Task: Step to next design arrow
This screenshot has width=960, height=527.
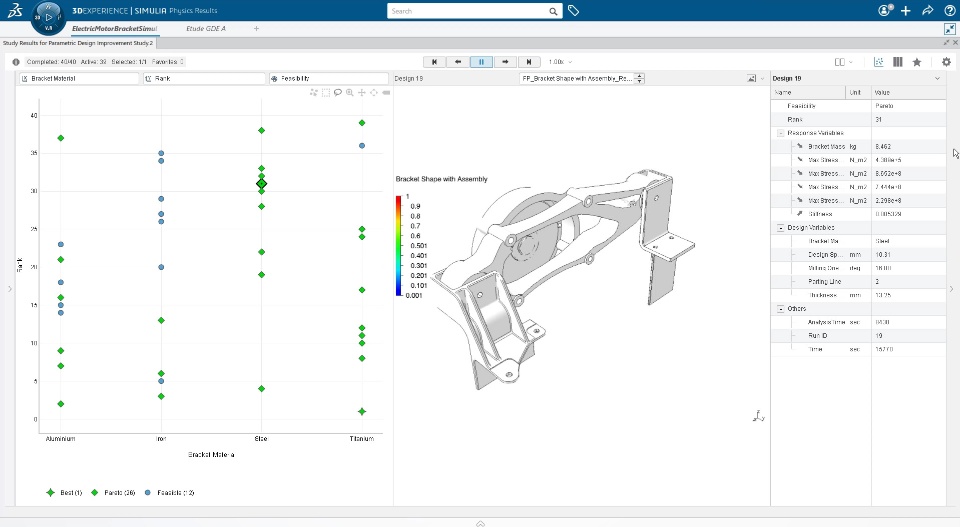Action: click(505, 62)
